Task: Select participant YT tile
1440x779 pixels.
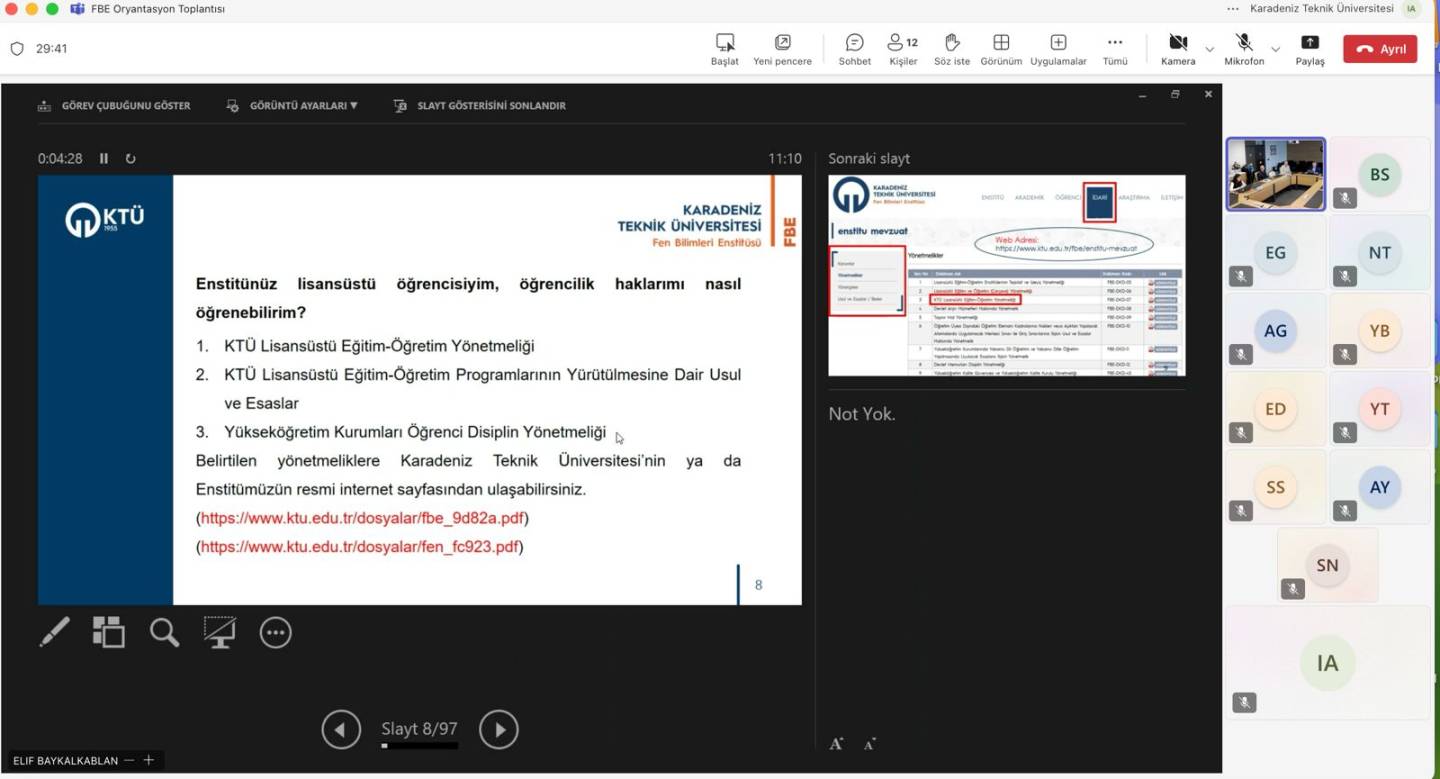Action: pyautogui.click(x=1379, y=408)
